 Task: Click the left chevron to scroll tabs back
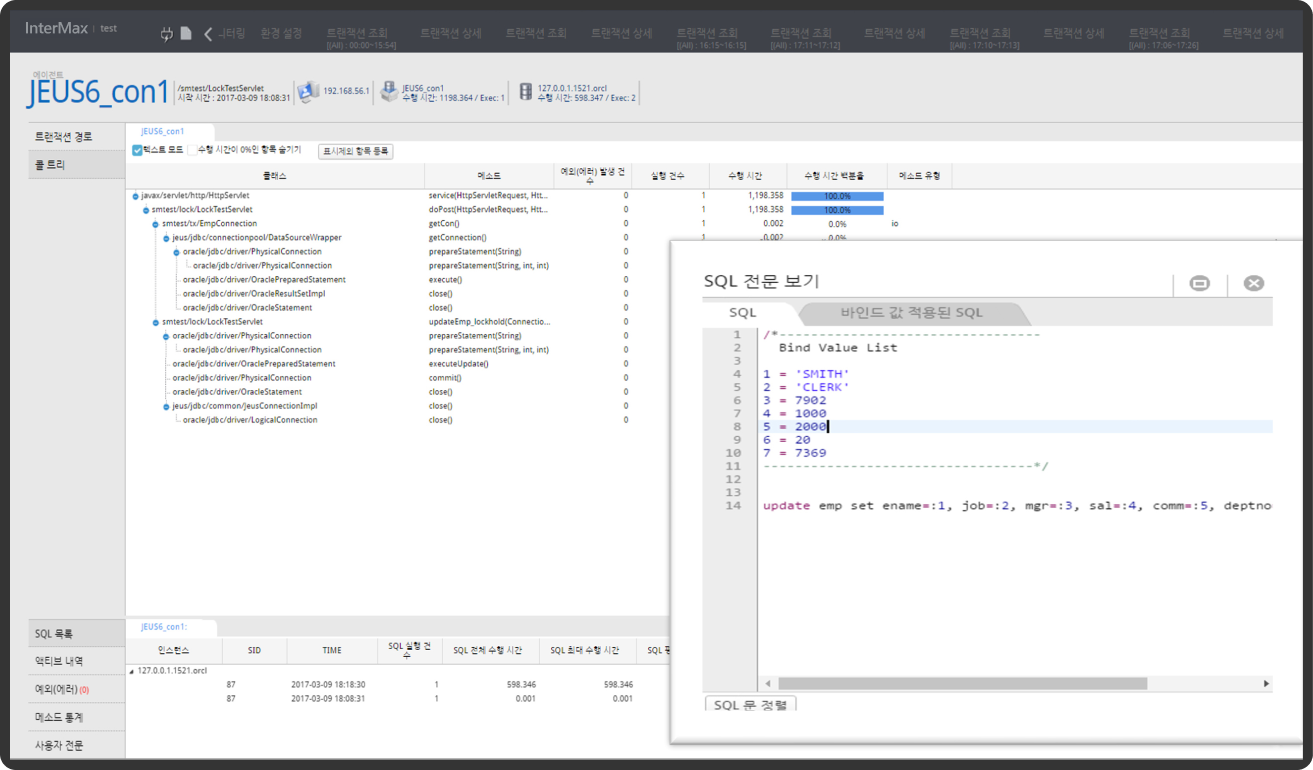tap(208, 34)
